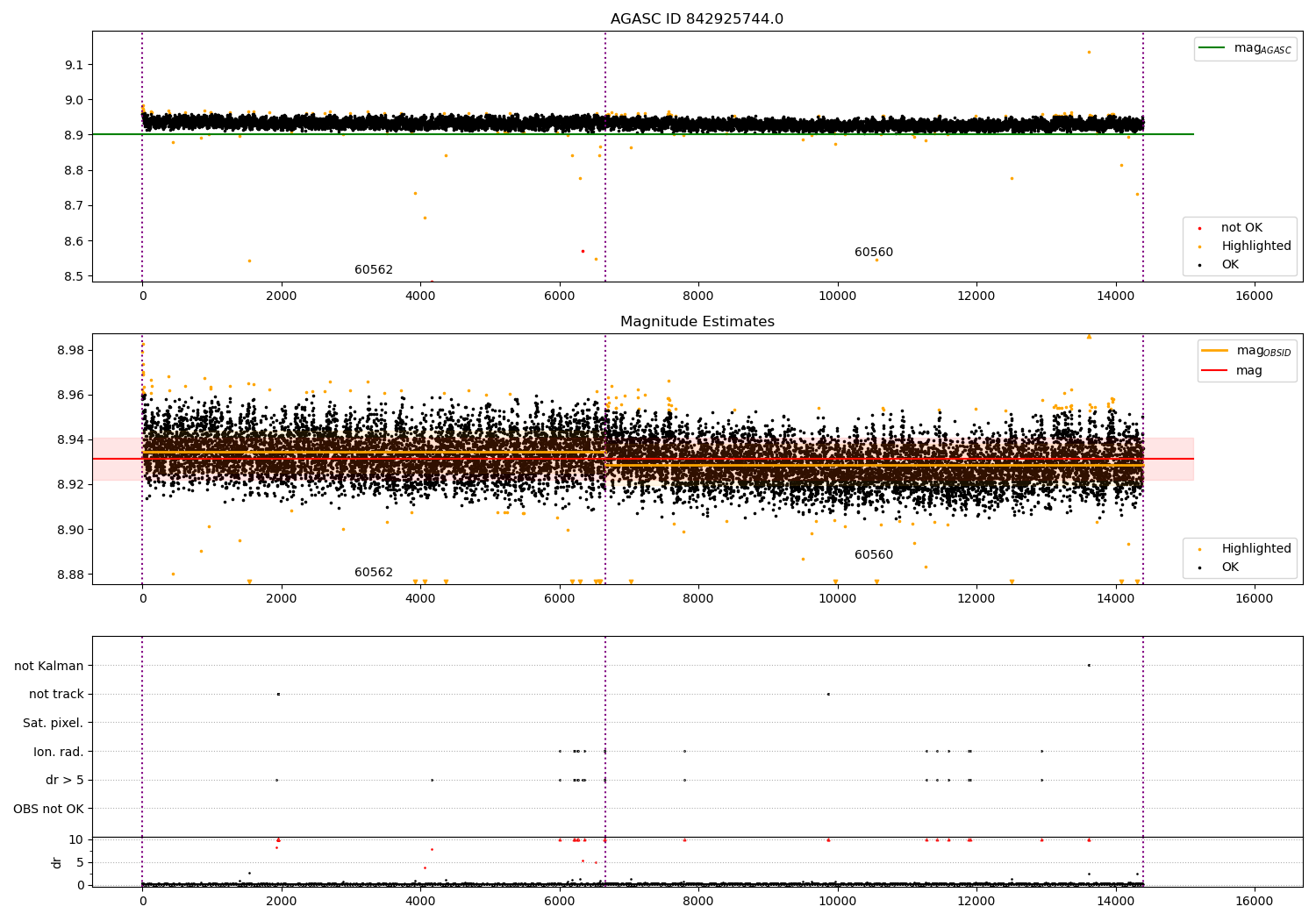Click the "9.0" y-tick in the top plot

pyautogui.click(x=74, y=100)
